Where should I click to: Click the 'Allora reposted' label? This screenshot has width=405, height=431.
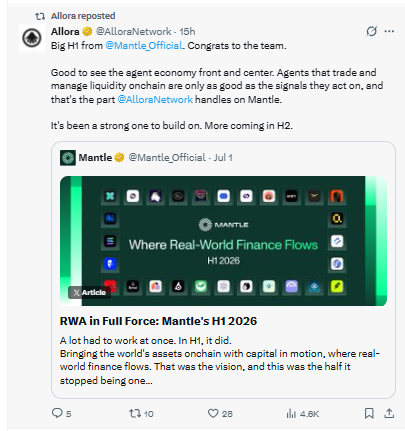(83, 16)
